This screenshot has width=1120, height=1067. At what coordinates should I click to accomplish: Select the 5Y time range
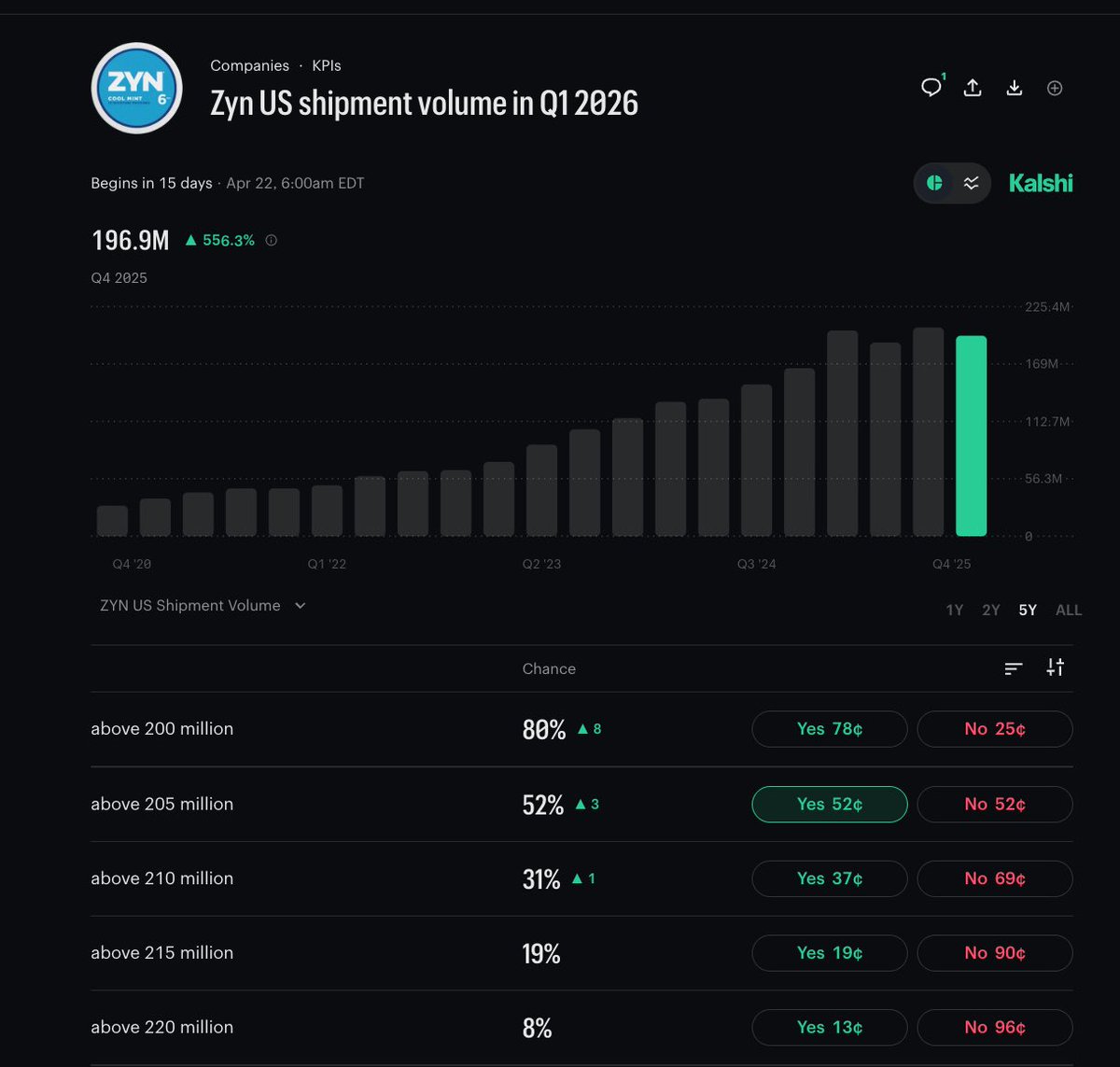coord(1028,610)
